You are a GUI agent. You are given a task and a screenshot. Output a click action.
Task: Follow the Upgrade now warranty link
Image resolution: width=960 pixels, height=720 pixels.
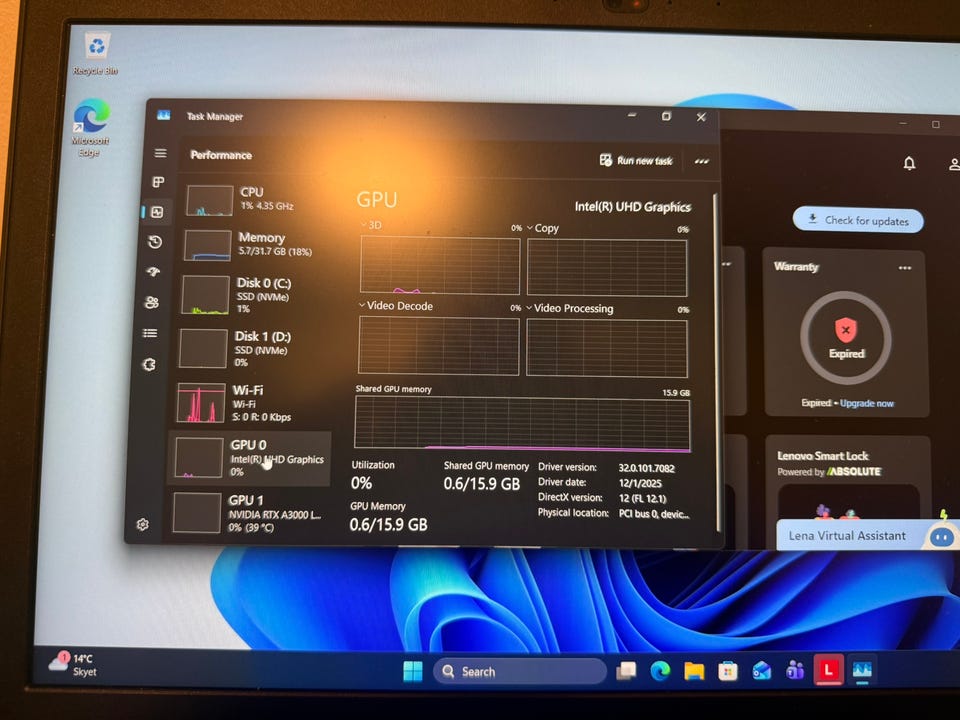tap(866, 403)
